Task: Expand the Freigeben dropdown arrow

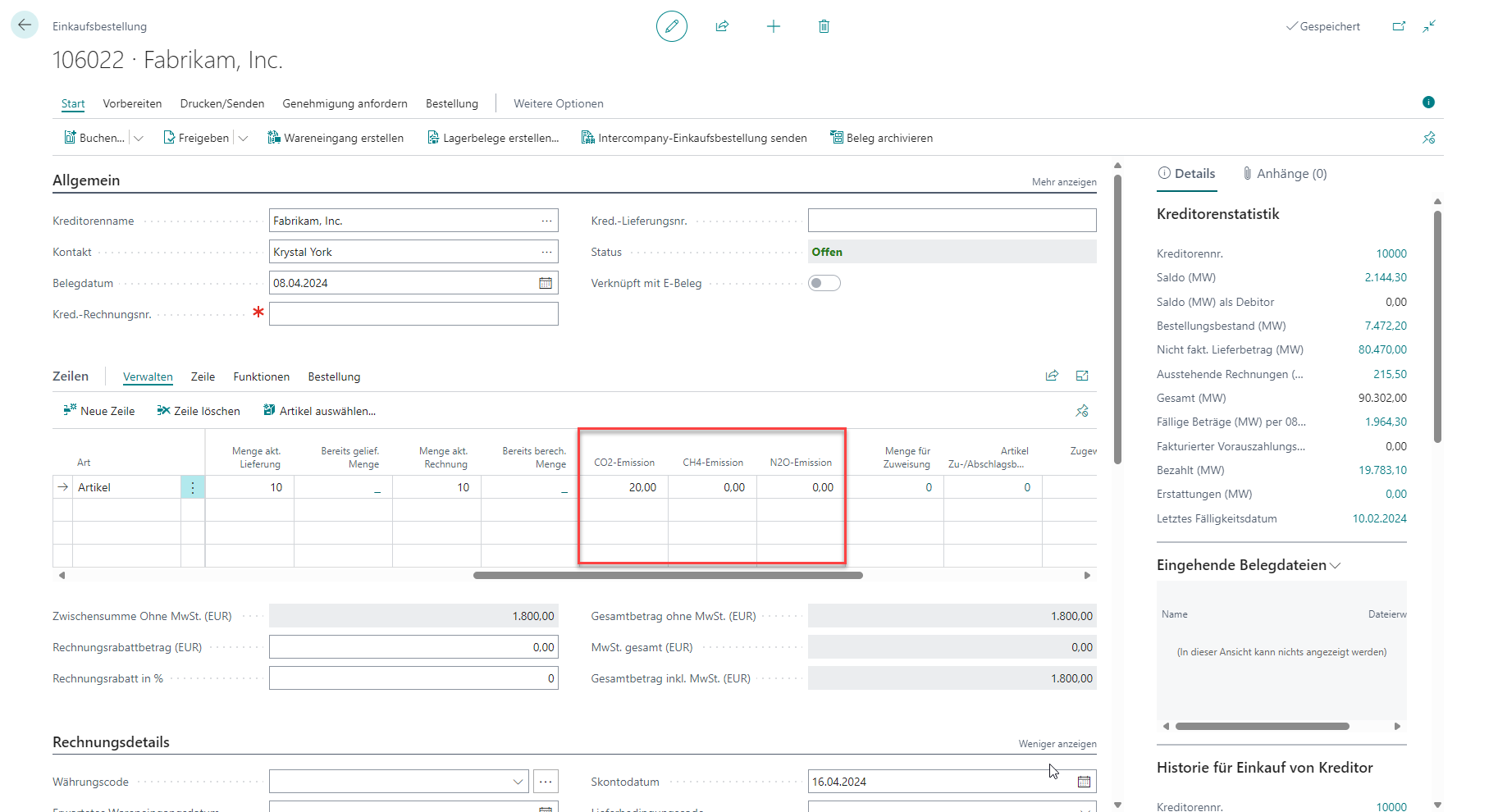Action: 243,138
